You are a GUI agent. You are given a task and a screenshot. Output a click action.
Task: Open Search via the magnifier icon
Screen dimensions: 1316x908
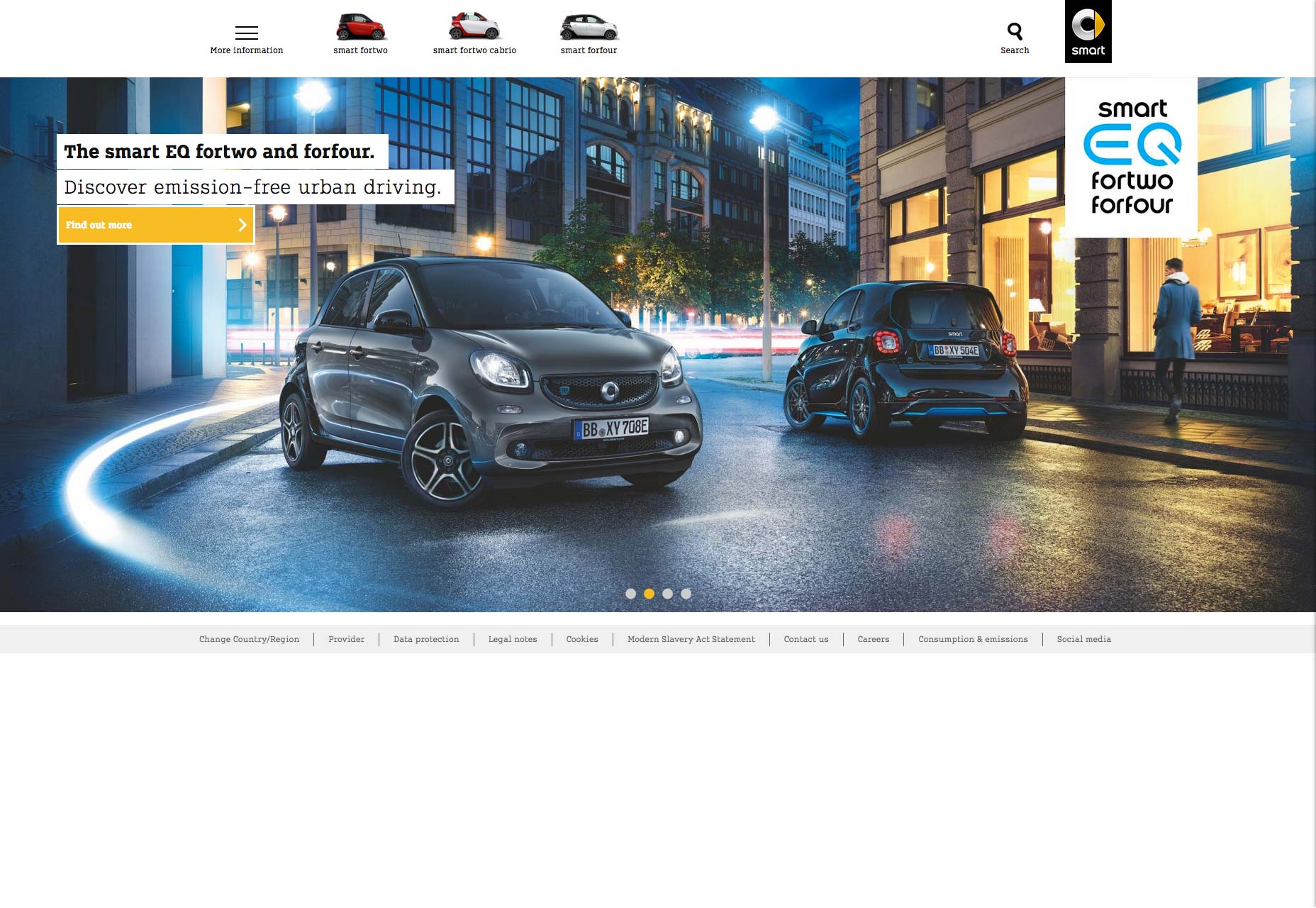tap(1015, 31)
